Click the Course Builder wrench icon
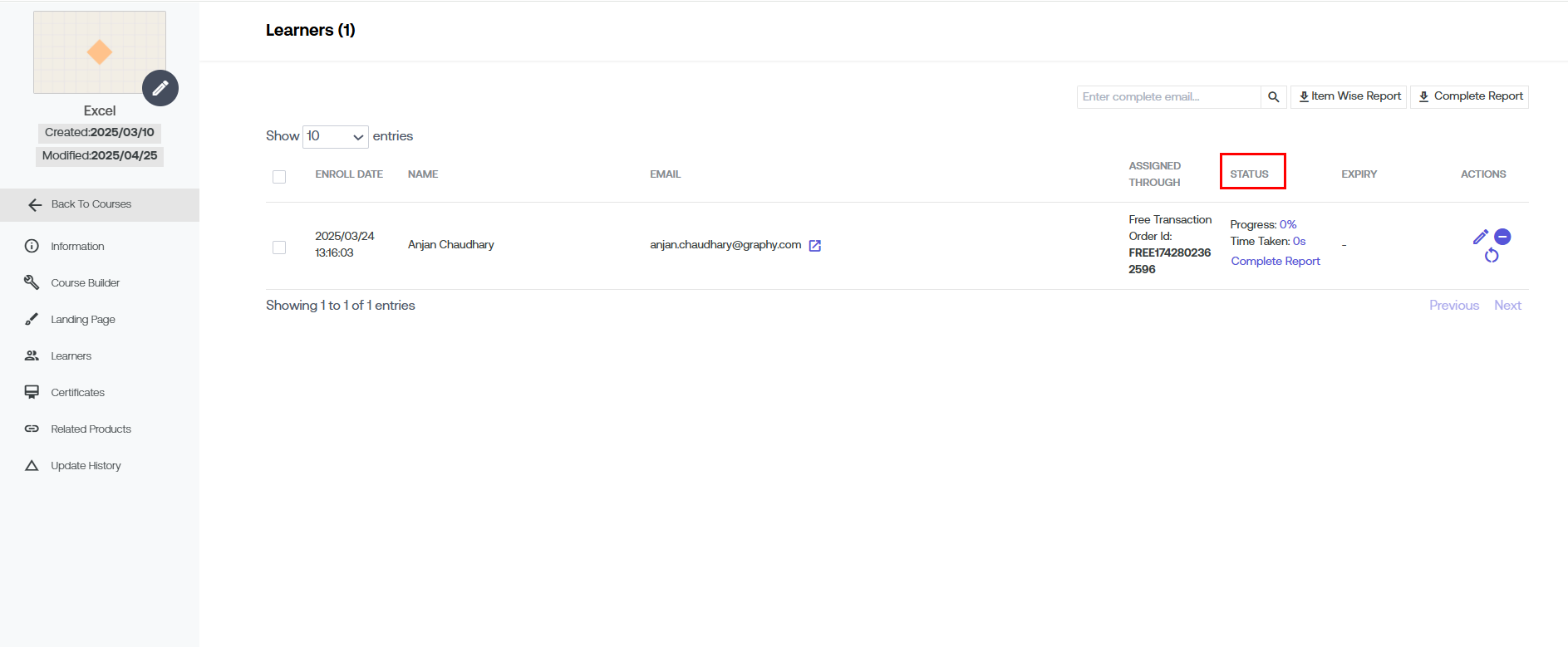 [x=32, y=282]
